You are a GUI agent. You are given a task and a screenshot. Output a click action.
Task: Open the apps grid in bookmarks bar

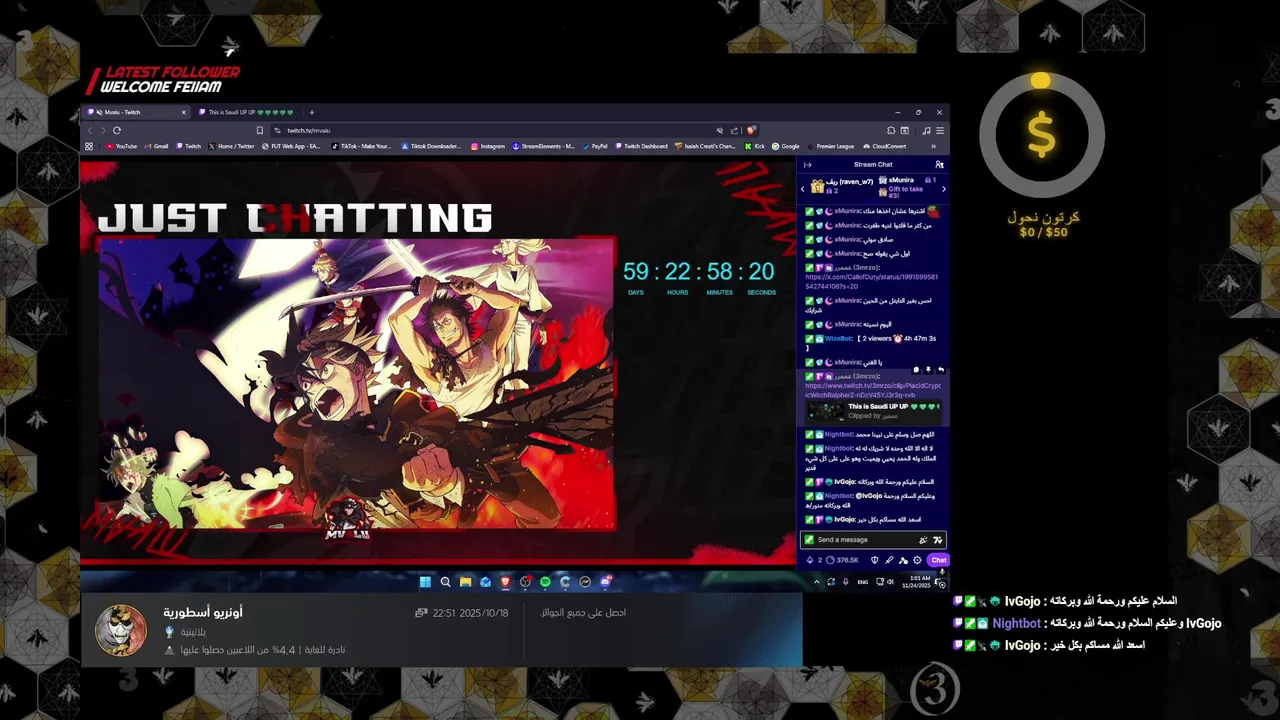(x=89, y=146)
